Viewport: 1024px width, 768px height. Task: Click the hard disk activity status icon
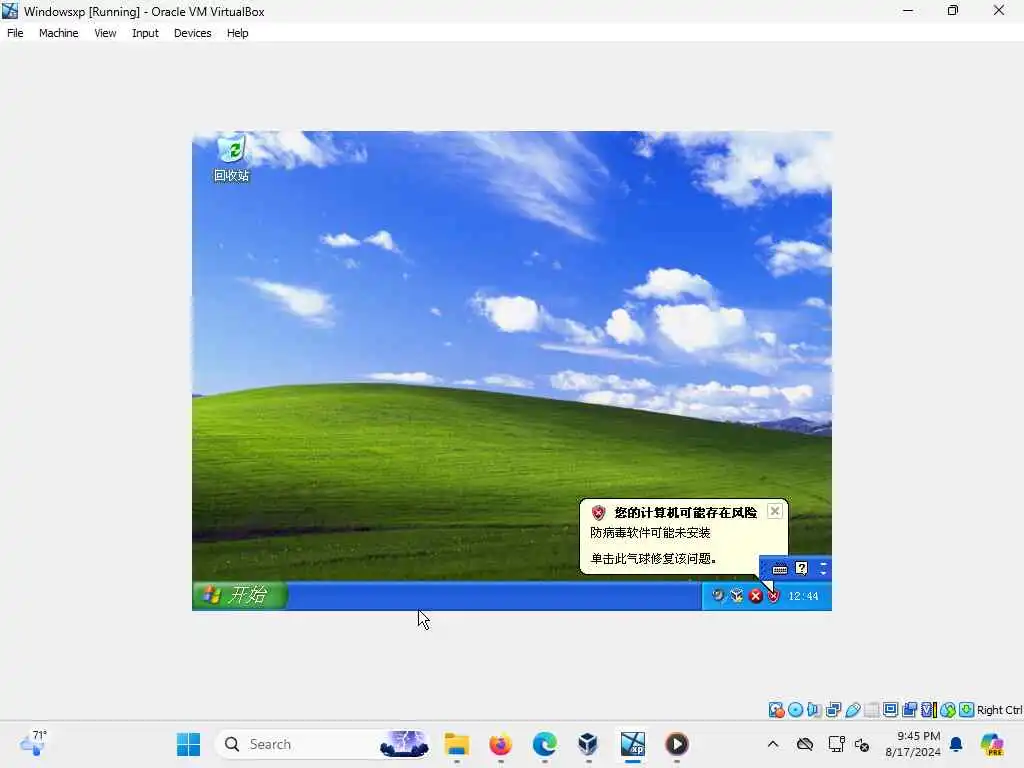(x=776, y=710)
